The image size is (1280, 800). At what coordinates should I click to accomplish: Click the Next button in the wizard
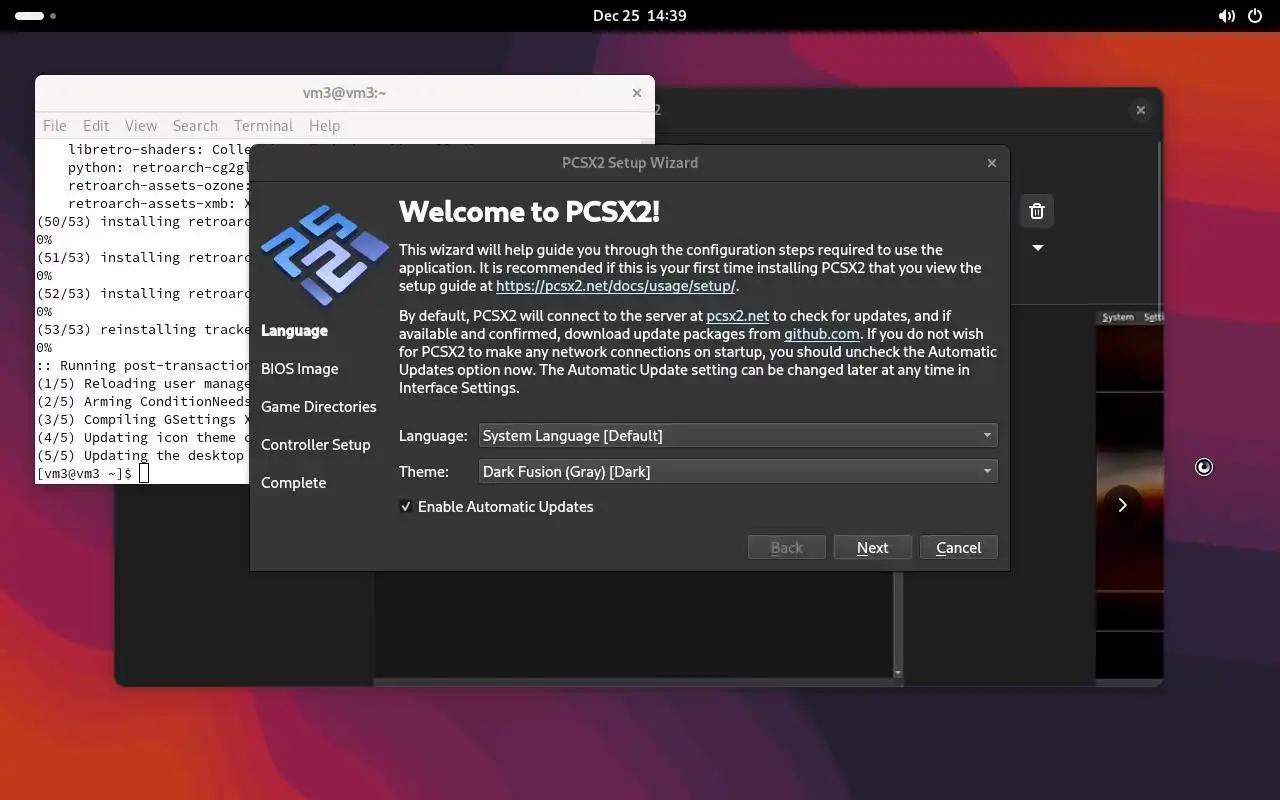[872, 548]
